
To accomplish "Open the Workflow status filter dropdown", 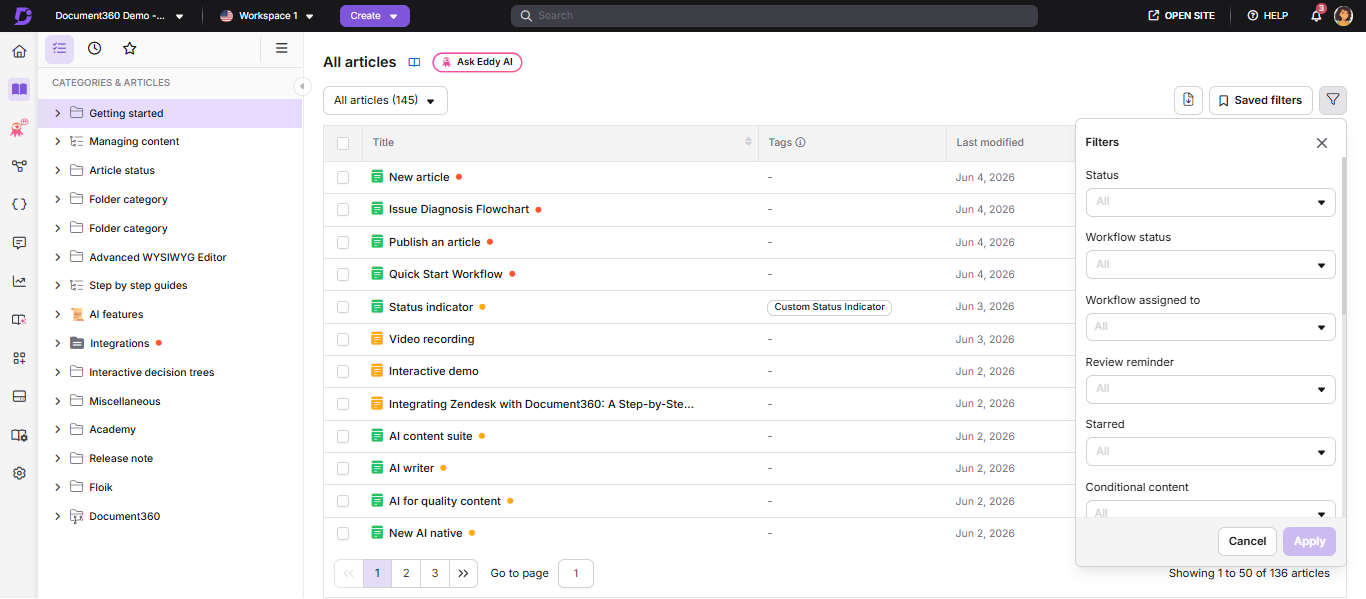I will (x=1210, y=264).
